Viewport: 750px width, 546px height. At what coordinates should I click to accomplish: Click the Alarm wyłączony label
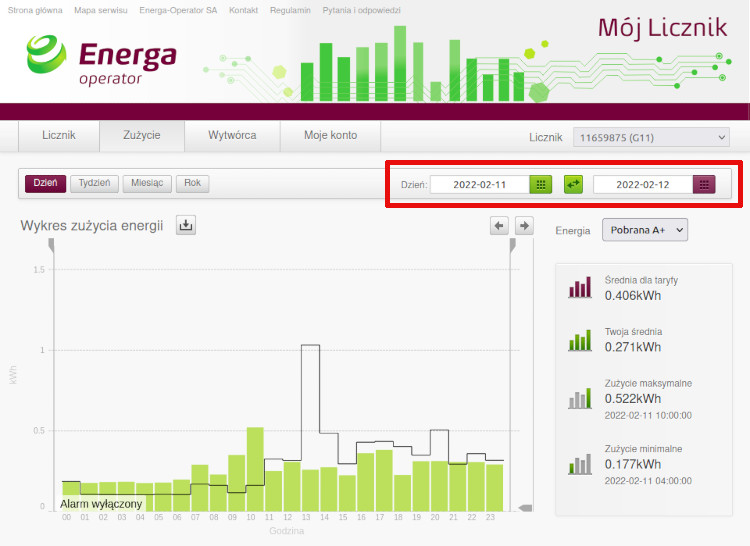point(101,504)
